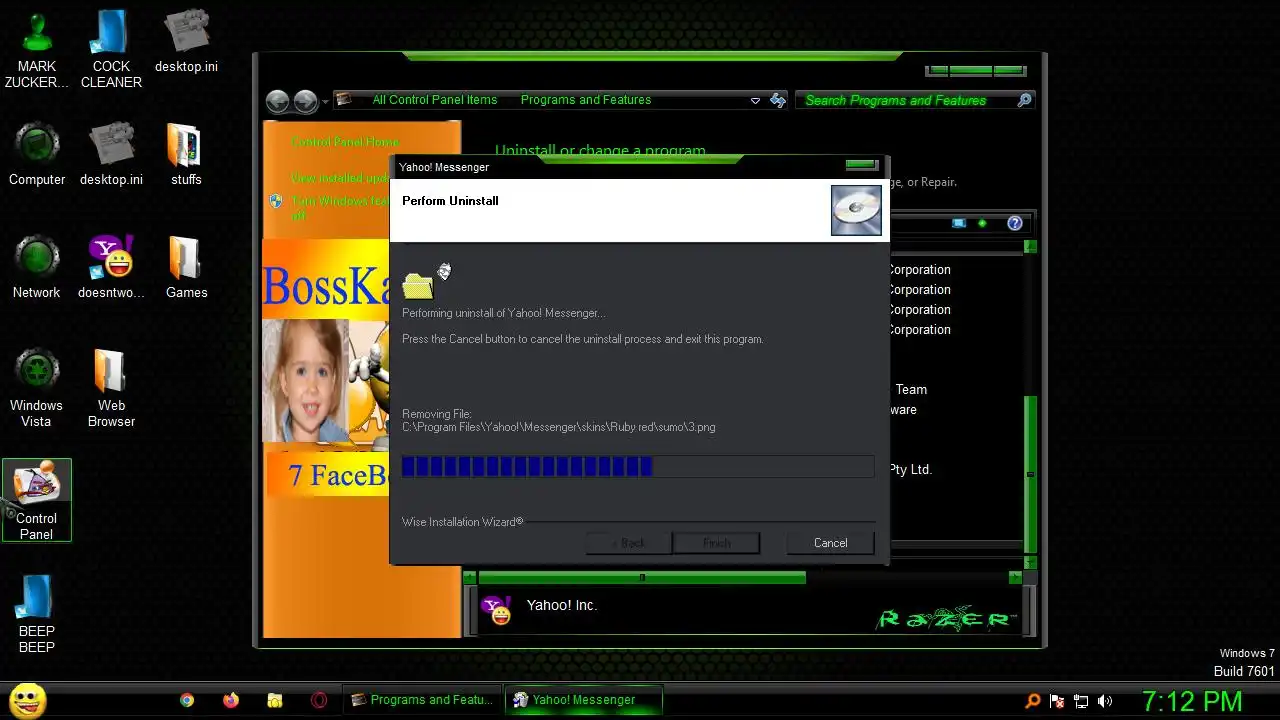Select the BEEP BEEP desktop icon
1280x720 pixels.
37,614
